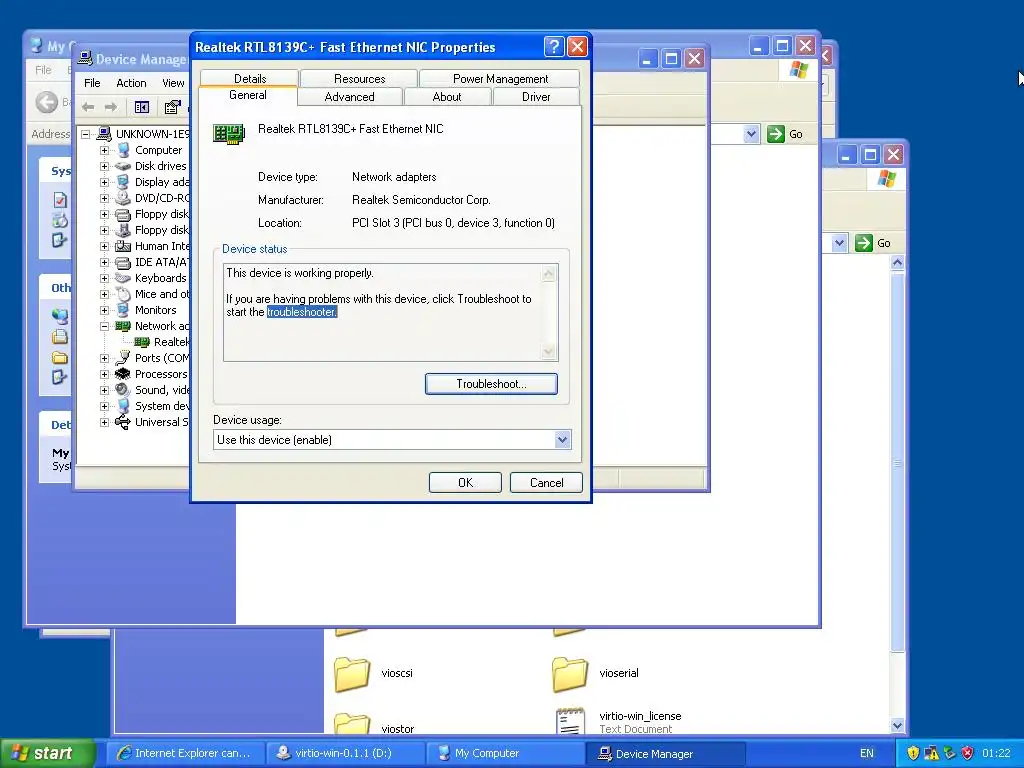Click the Troubleshoot... button
Image resolution: width=1024 pixels, height=768 pixels.
pos(491,384)
